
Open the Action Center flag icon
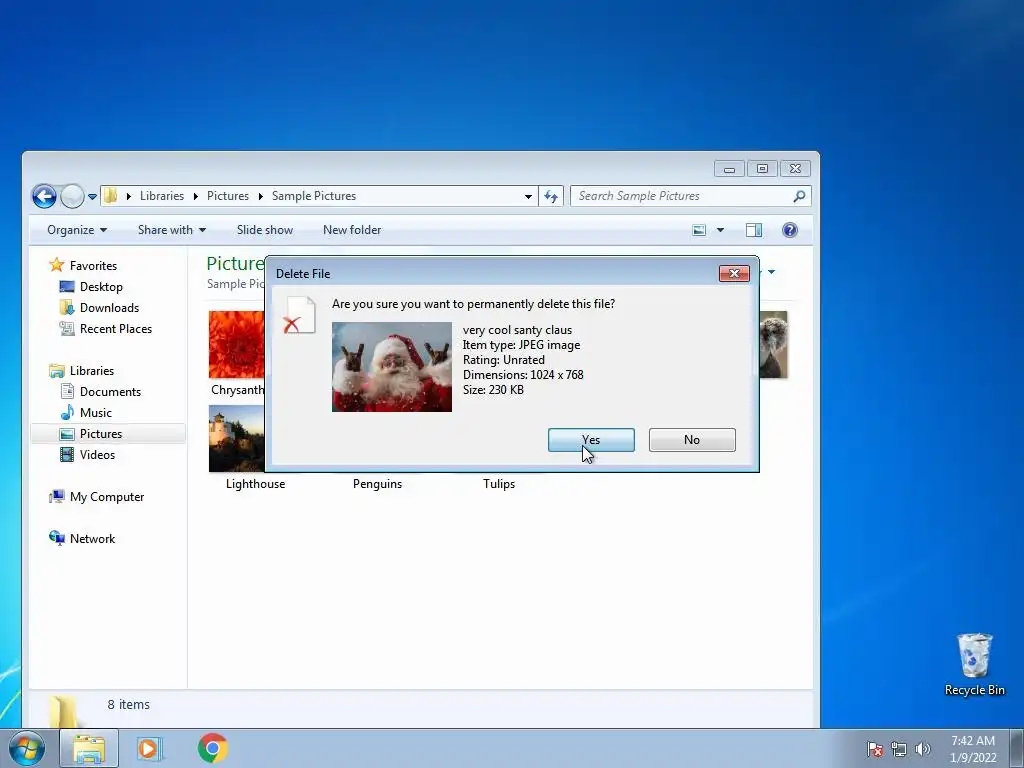(x=874, y=749)
